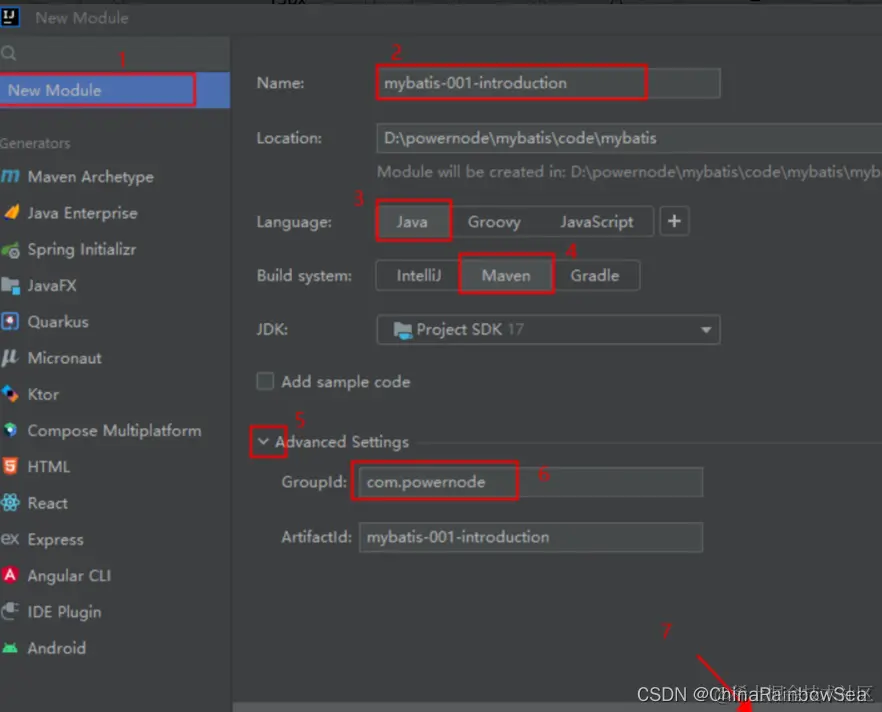Click the Quarkus icon
Screen dimensions: 882x712
(x=10, y=322)
